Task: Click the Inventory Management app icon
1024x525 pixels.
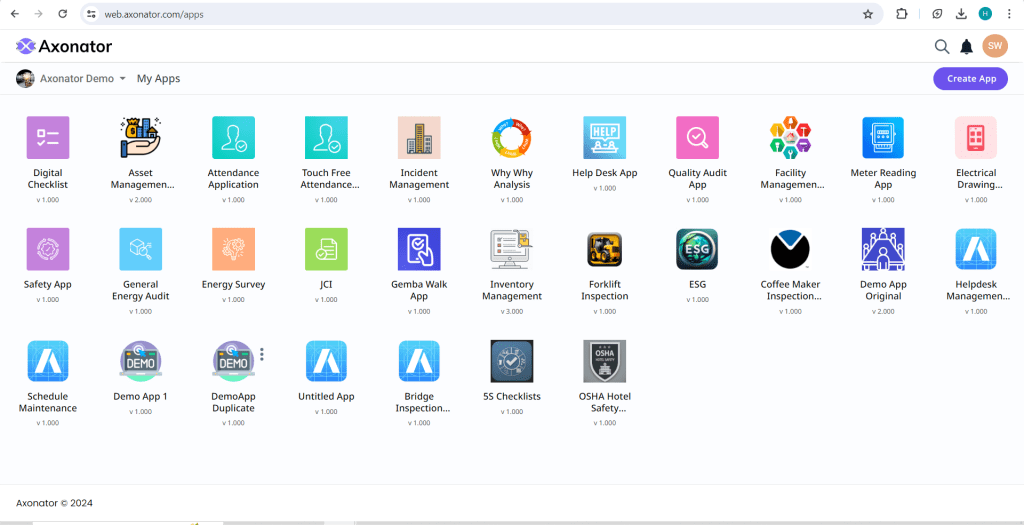Action: click(512, 250)
